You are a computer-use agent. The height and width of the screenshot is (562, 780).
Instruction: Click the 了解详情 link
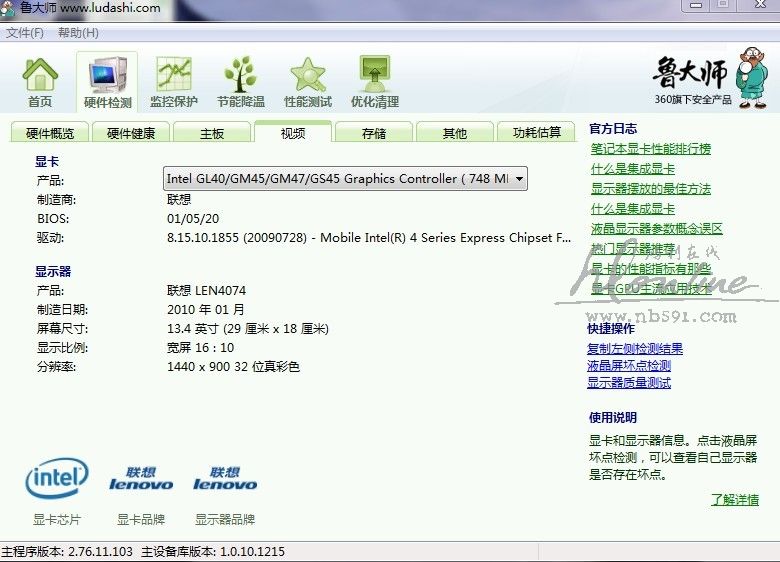[x=735, y=499]
